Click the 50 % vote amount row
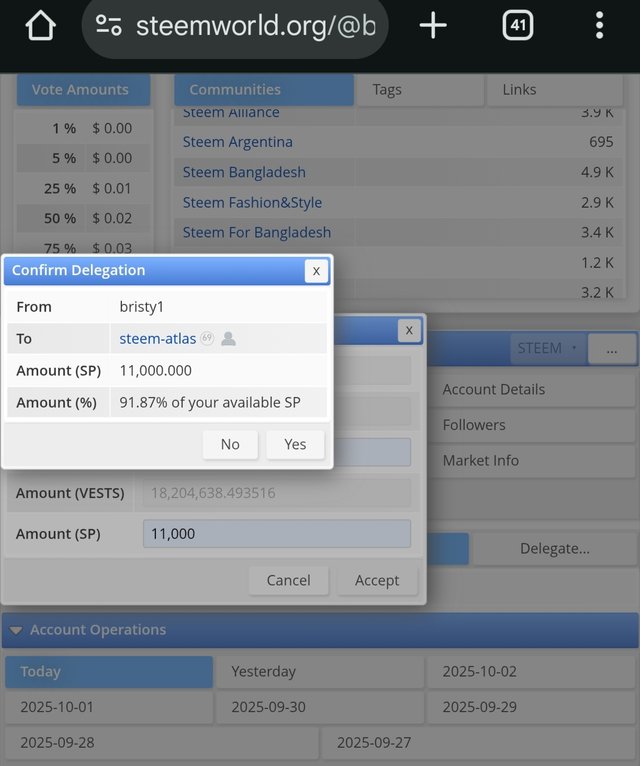The width and height of the screenshot is (640, 766). pyautogui.click(x=84, y=218)
